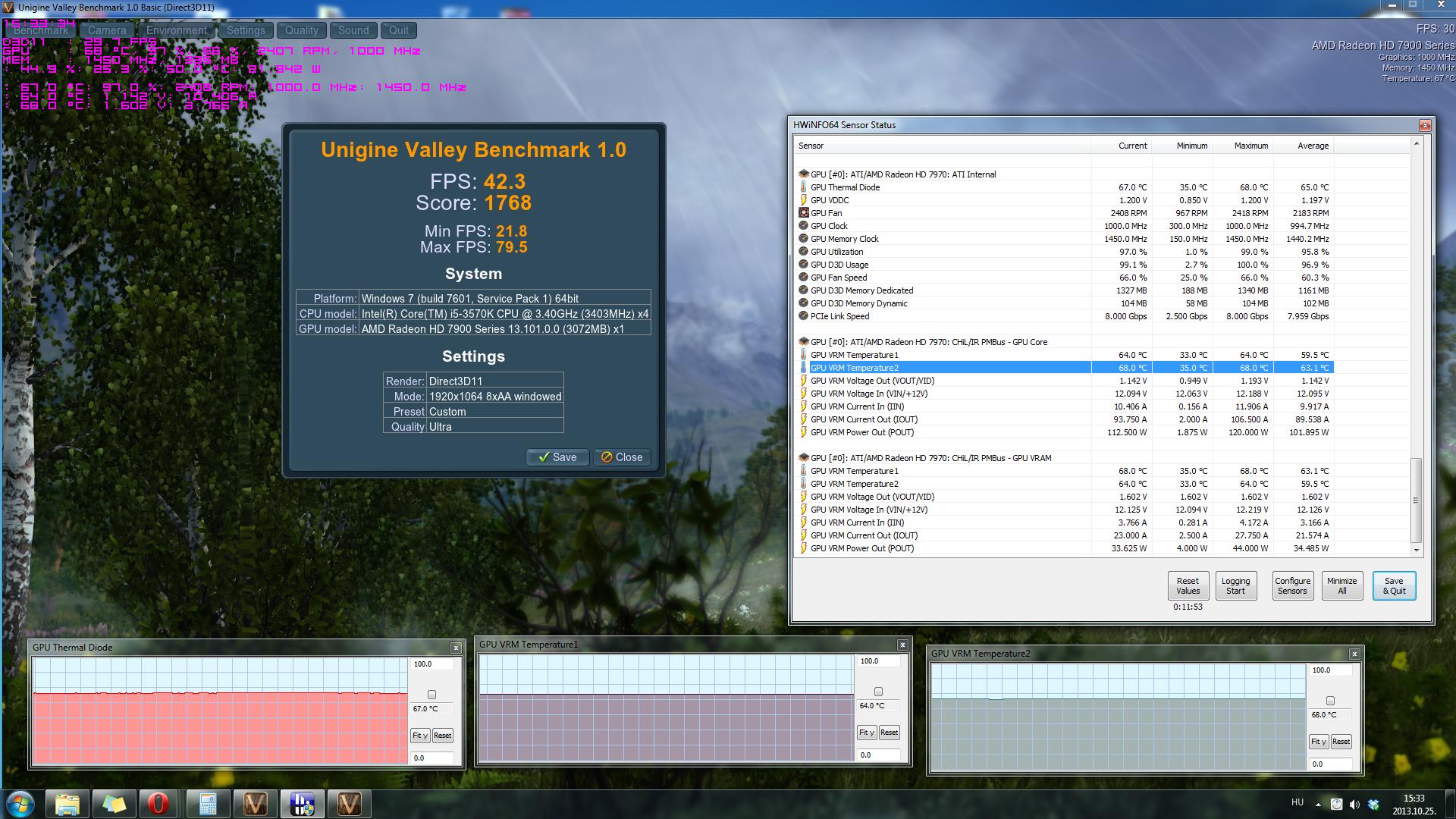
Task: Reset the GPU VRM Temperature2 graph
Action: click(x=1341, y=742)
